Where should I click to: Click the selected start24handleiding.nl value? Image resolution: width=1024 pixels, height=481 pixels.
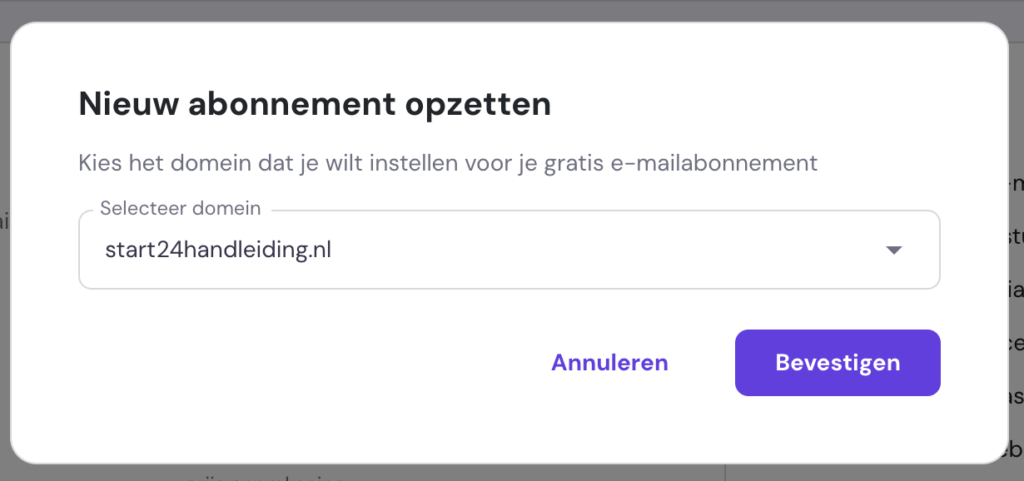(x=218, y=250)
